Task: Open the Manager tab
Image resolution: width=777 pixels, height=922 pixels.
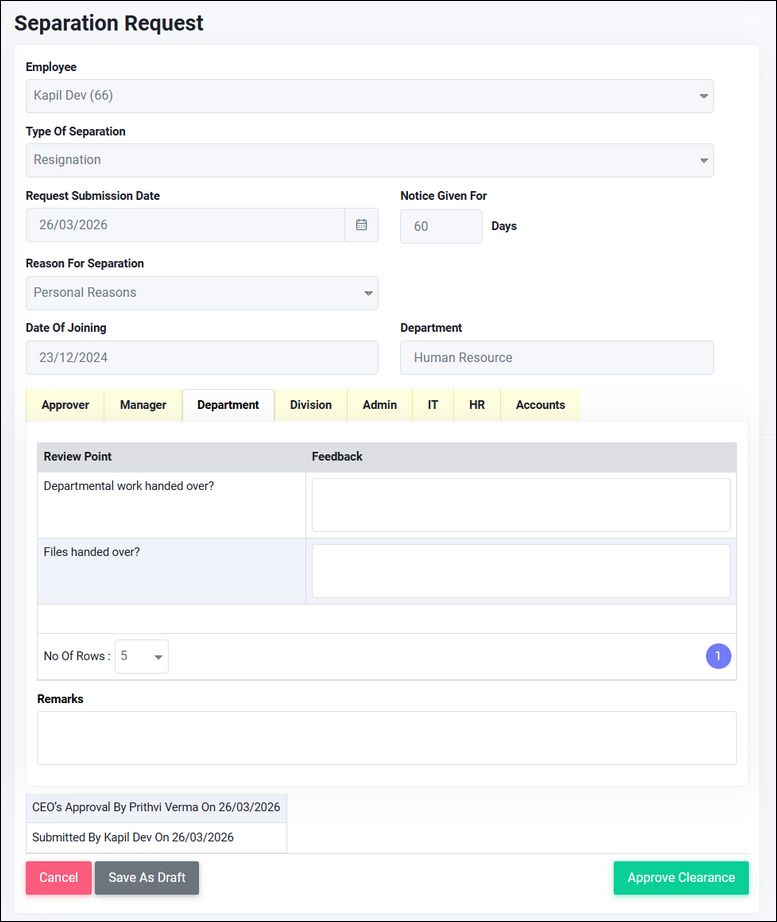Action: [x=143, y=405]
